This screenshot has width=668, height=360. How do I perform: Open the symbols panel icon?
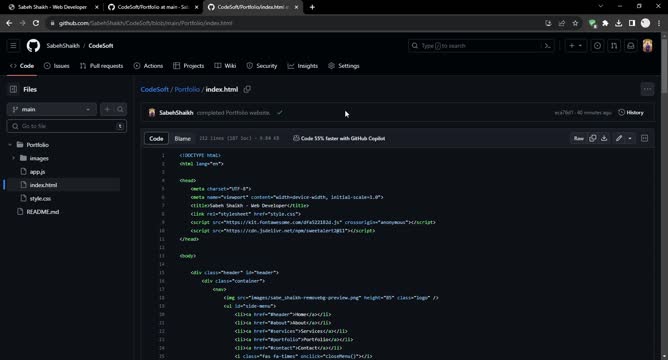point(645,138)
